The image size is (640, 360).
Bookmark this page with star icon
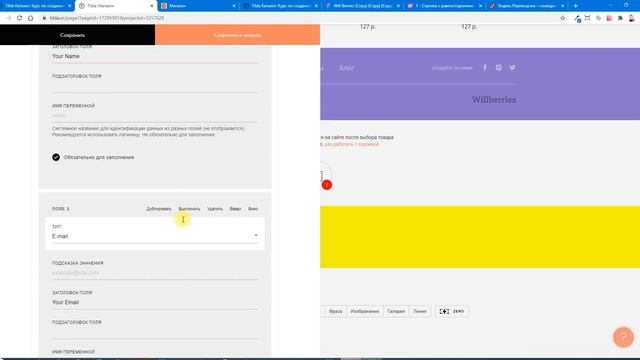562,18
